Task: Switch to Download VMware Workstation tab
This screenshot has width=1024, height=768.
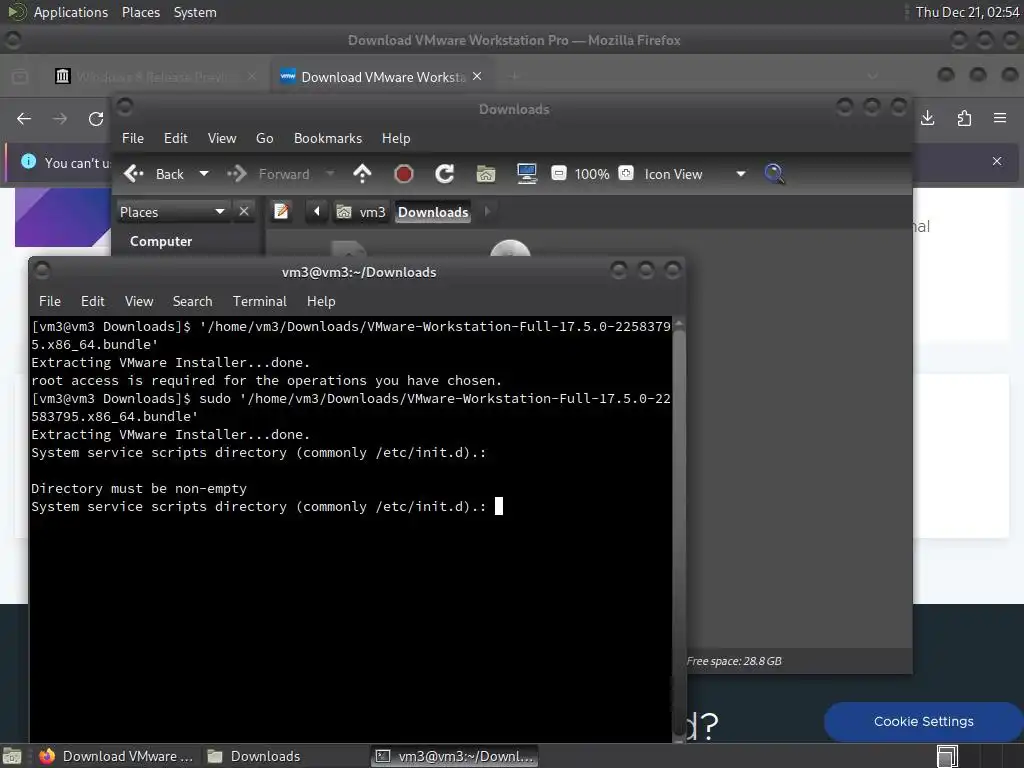Action: (x=382, y=77)
